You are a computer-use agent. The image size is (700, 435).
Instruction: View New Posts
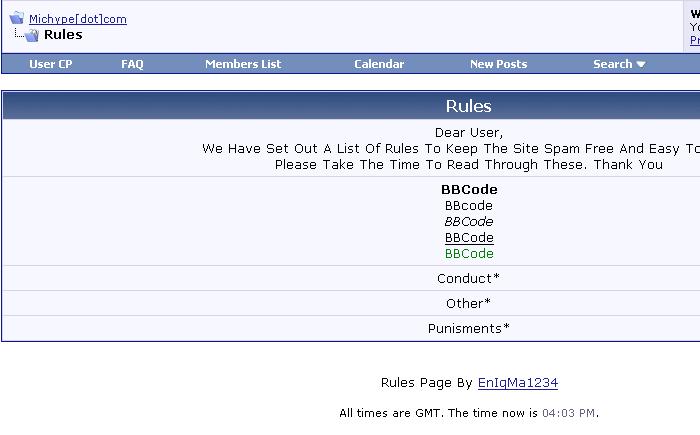coord(498,64)
